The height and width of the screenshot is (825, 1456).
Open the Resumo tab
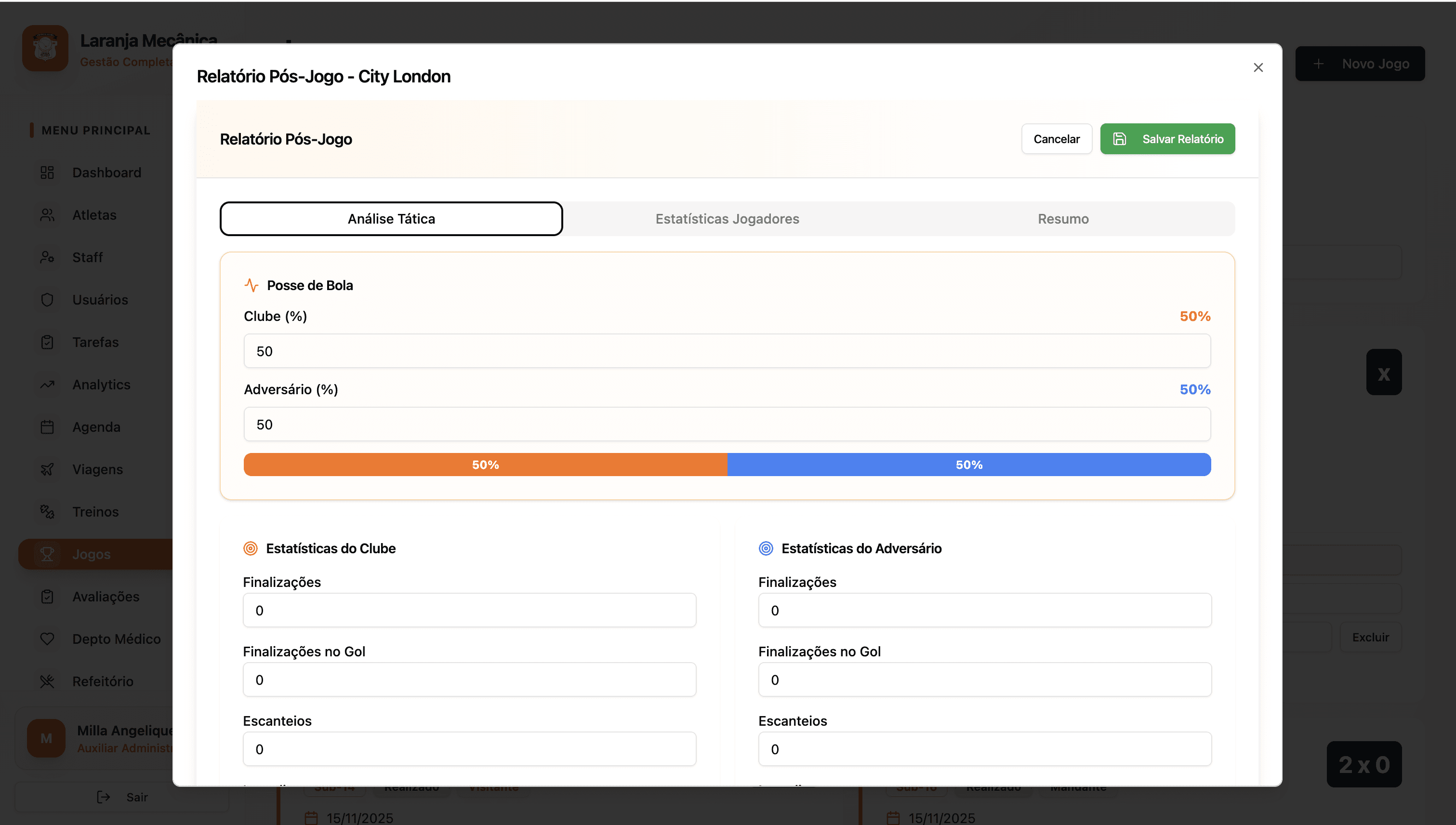(x=1063, y=219)
